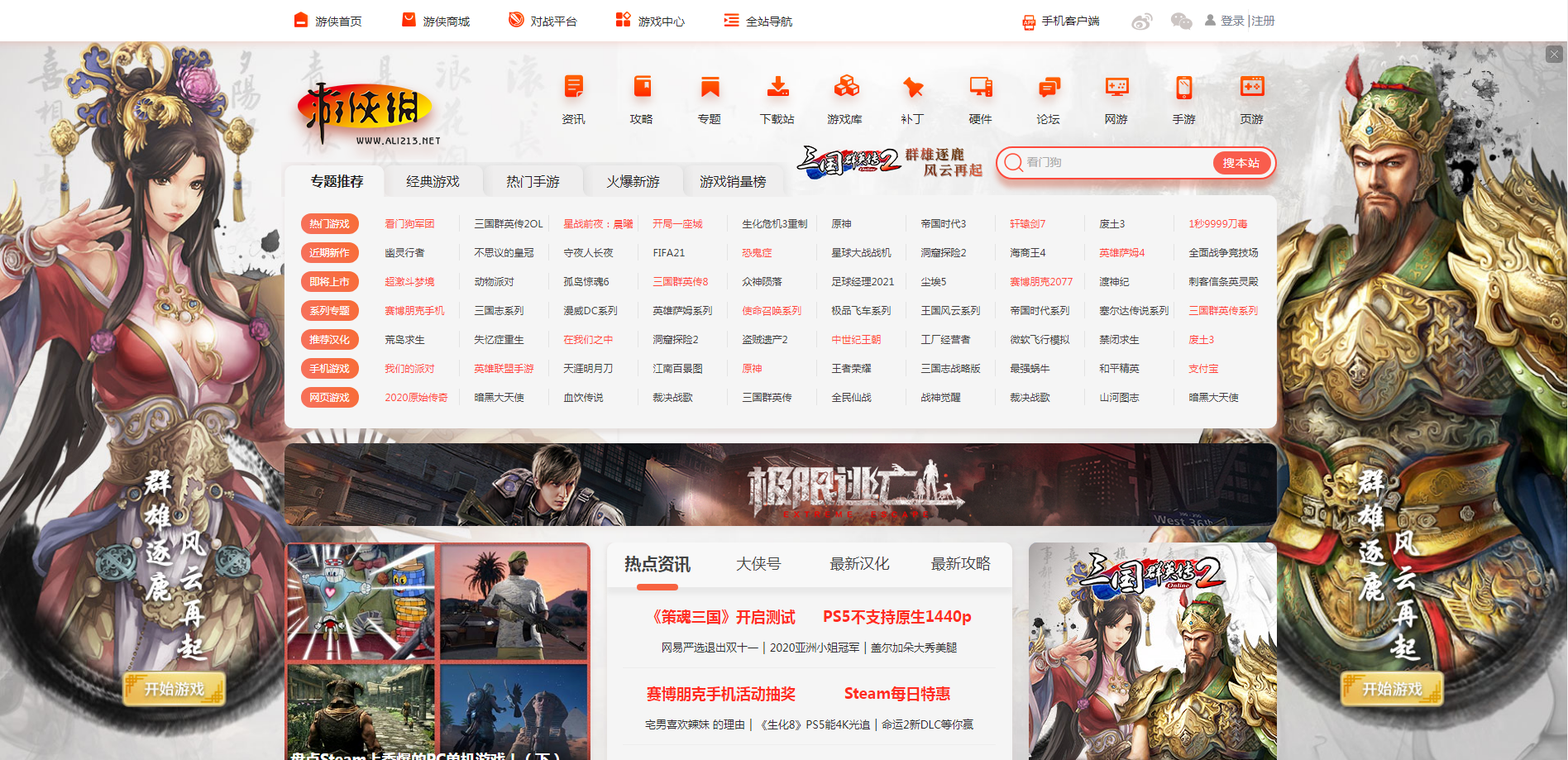Open the 手机客户端 mobile client menu

pos(1061,21)
